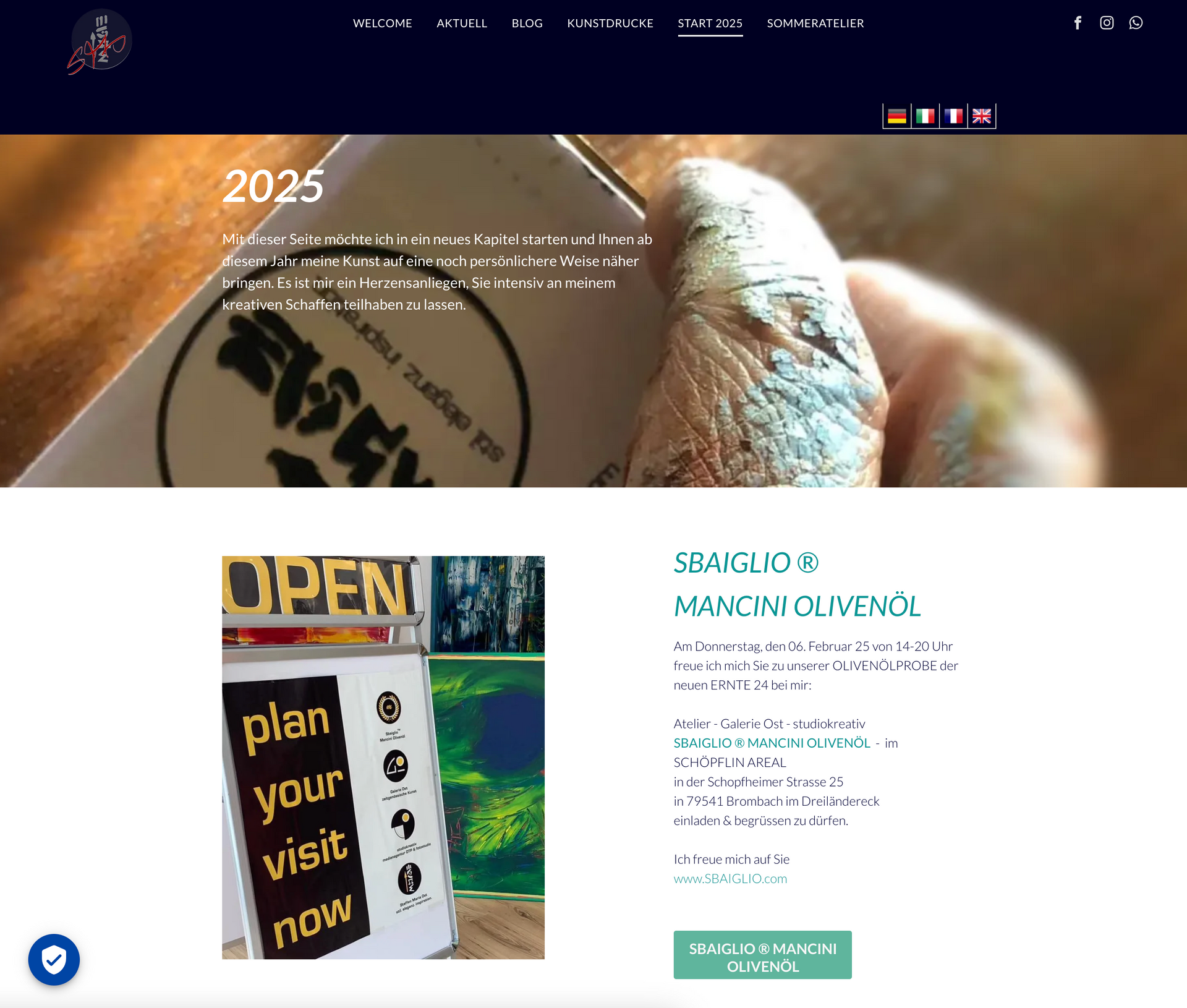1187x1008 pixels.
Task: Open the Facebook social icon
Action: point(1078,23)
